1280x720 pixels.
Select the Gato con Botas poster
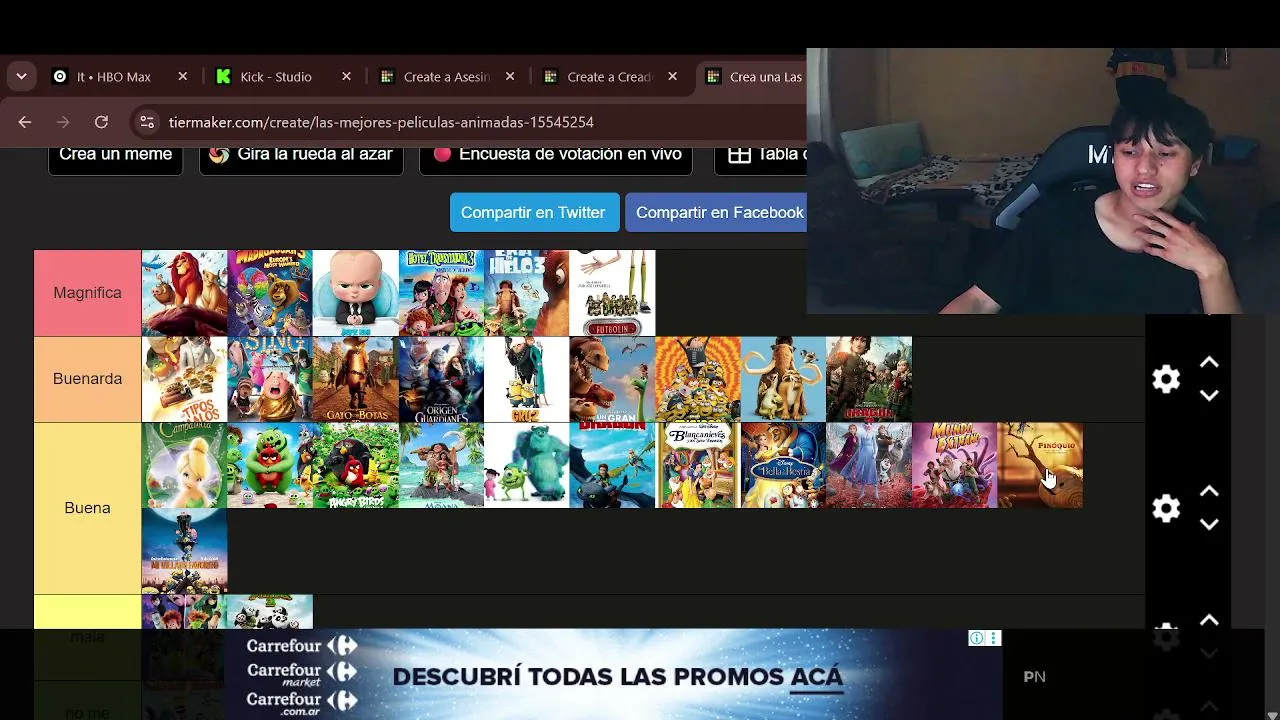355,379
